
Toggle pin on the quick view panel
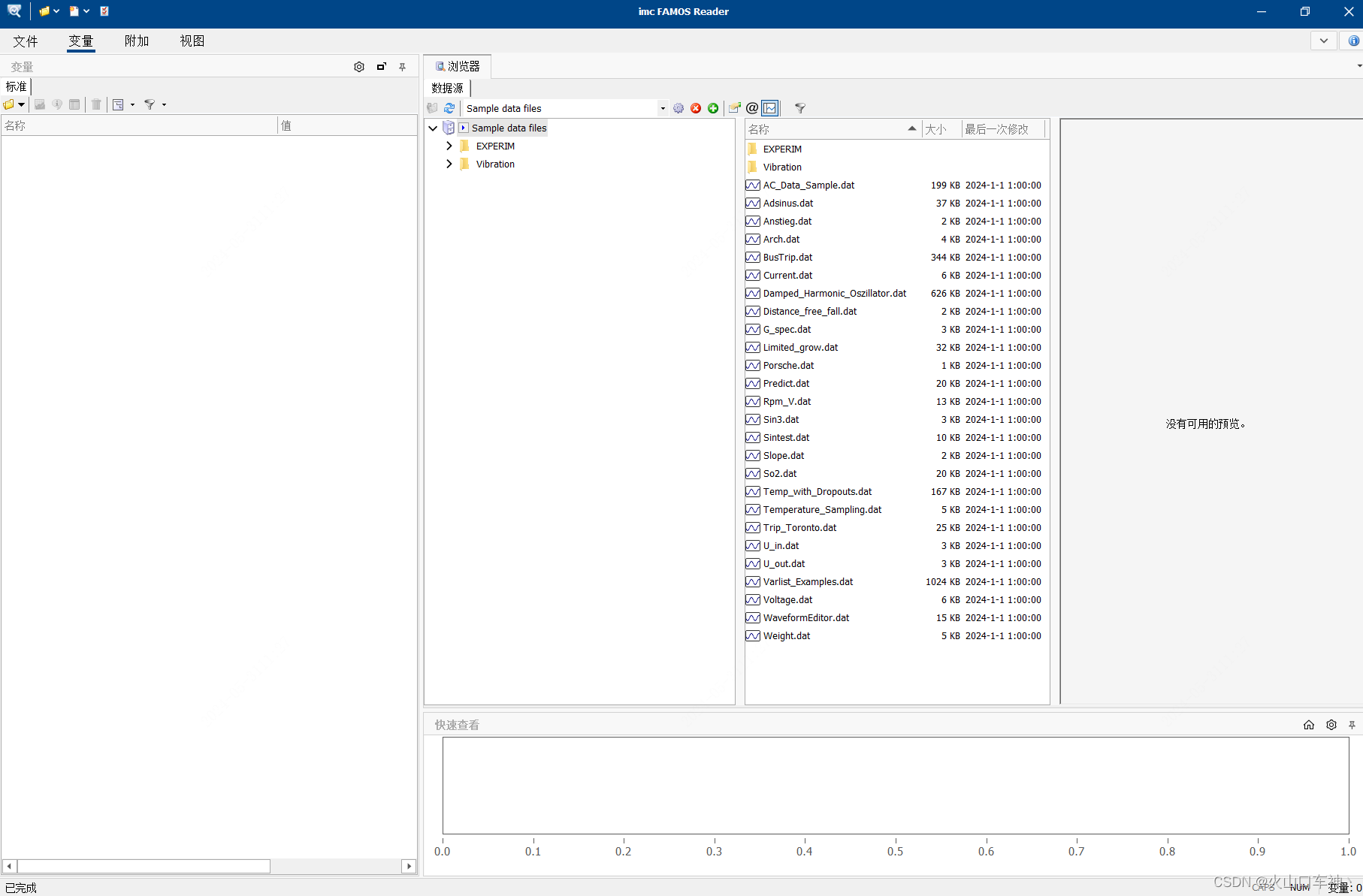[1352, 725]
